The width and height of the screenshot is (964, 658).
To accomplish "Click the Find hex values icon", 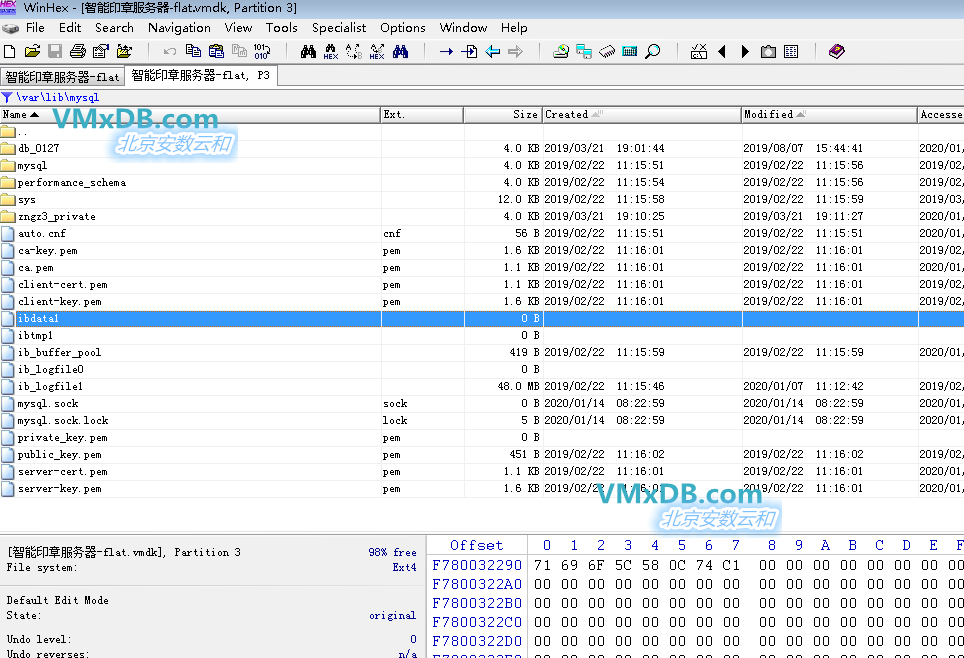I will click(x=331, y=52).
